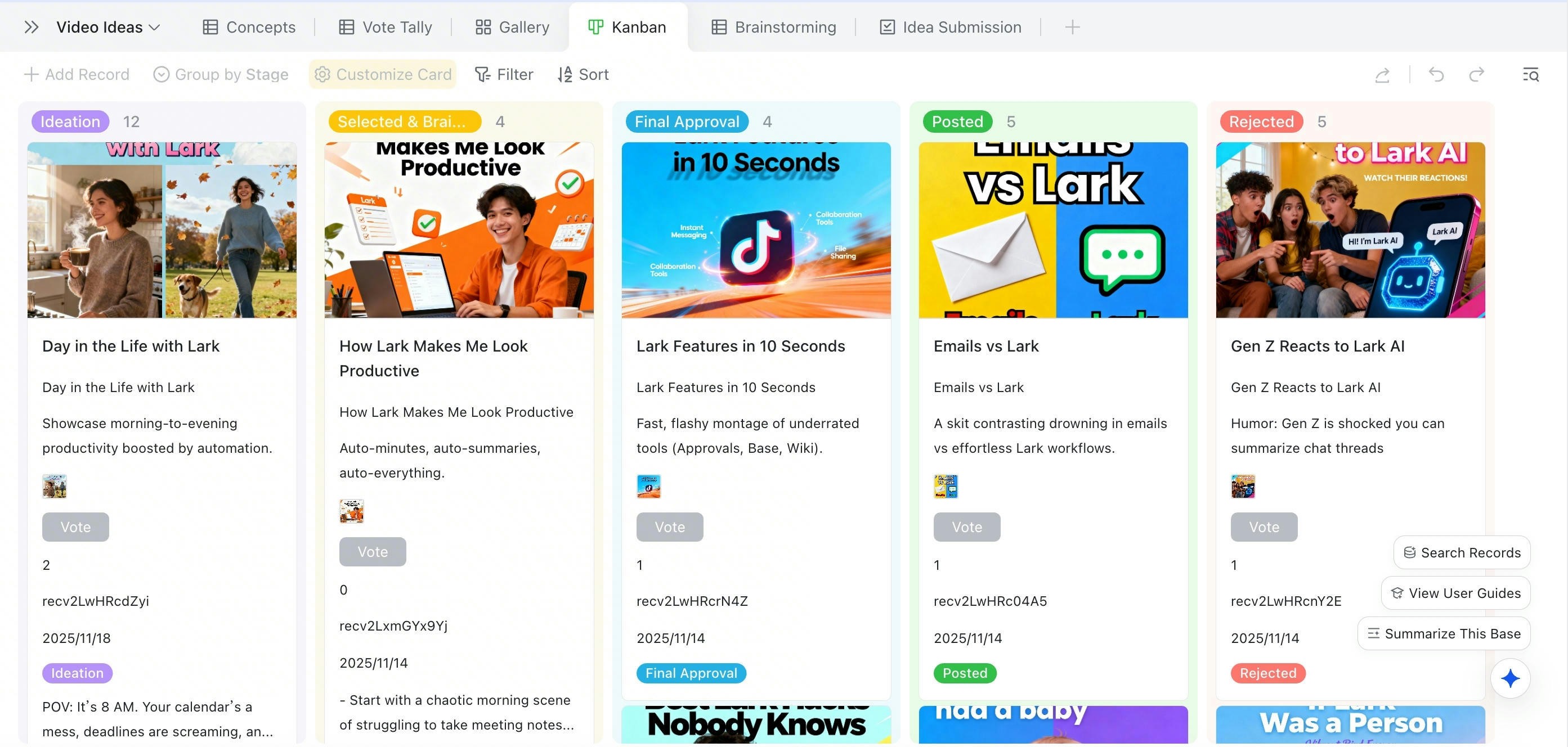Switch to the Gallery tab
Screen dimensions: 1568x747
(512, 28)
